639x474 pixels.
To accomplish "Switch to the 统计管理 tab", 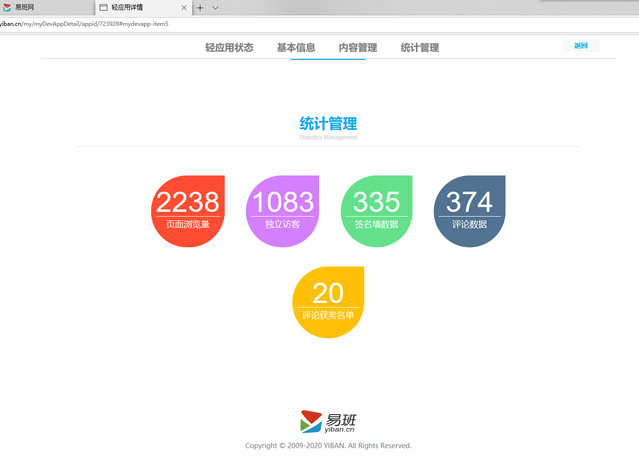I will (420, 47).
